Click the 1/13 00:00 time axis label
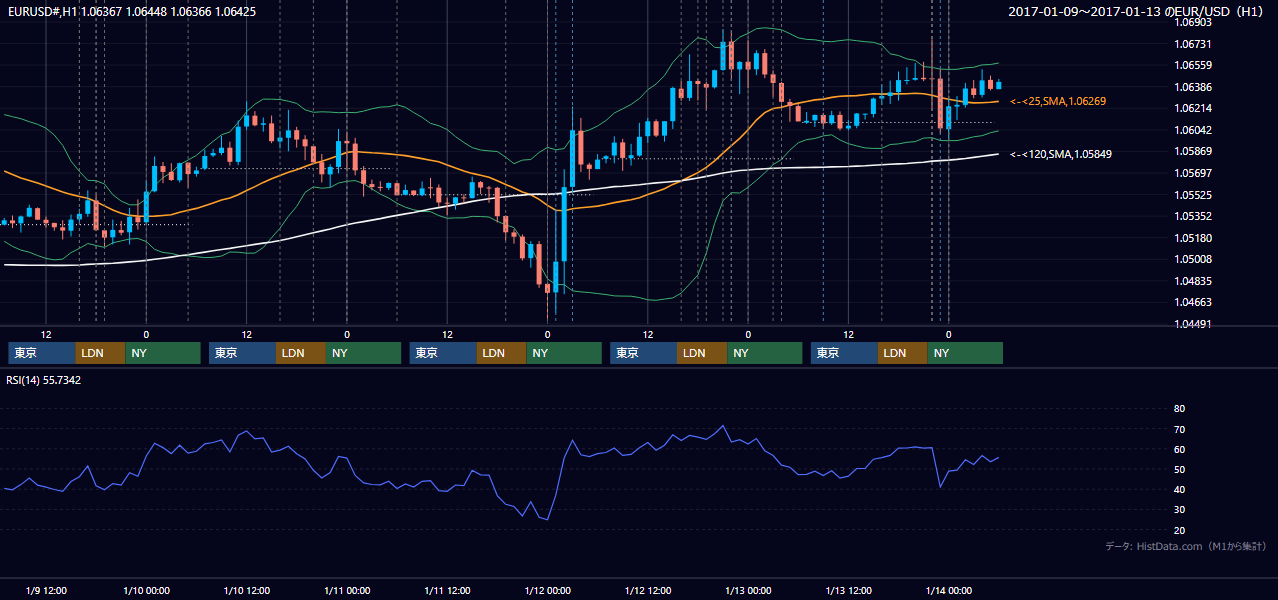The image size is (1278, 600). (x=748, y=590)
